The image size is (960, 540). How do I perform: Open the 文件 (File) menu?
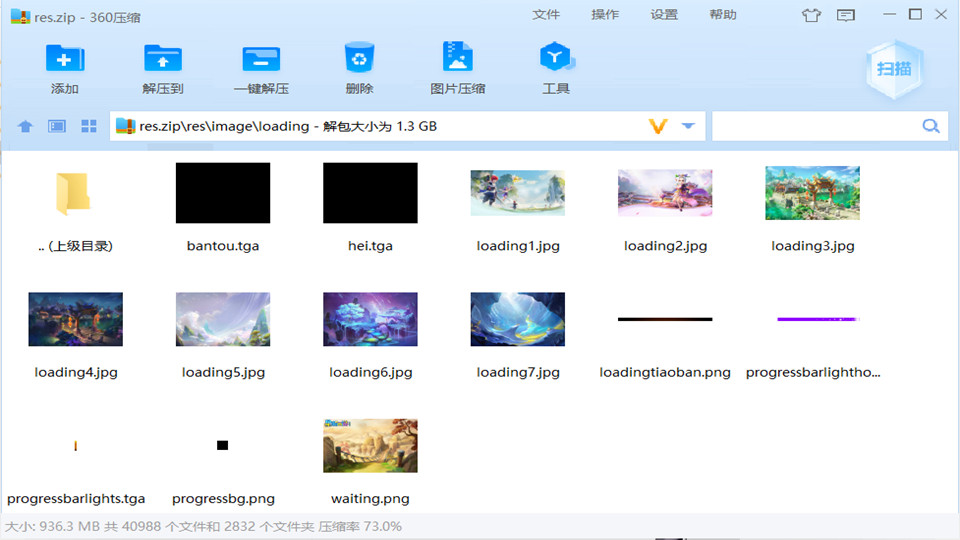click(546, 15)
